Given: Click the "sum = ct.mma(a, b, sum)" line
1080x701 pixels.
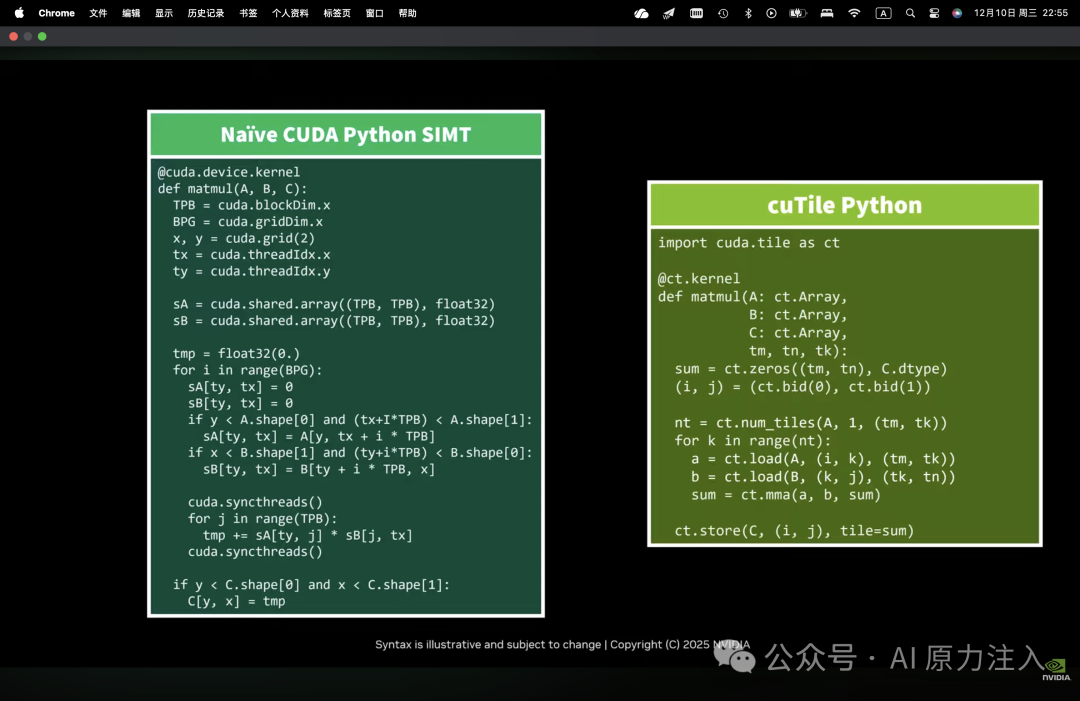Looking at the screenshot, I should click(x=786, y=495).
